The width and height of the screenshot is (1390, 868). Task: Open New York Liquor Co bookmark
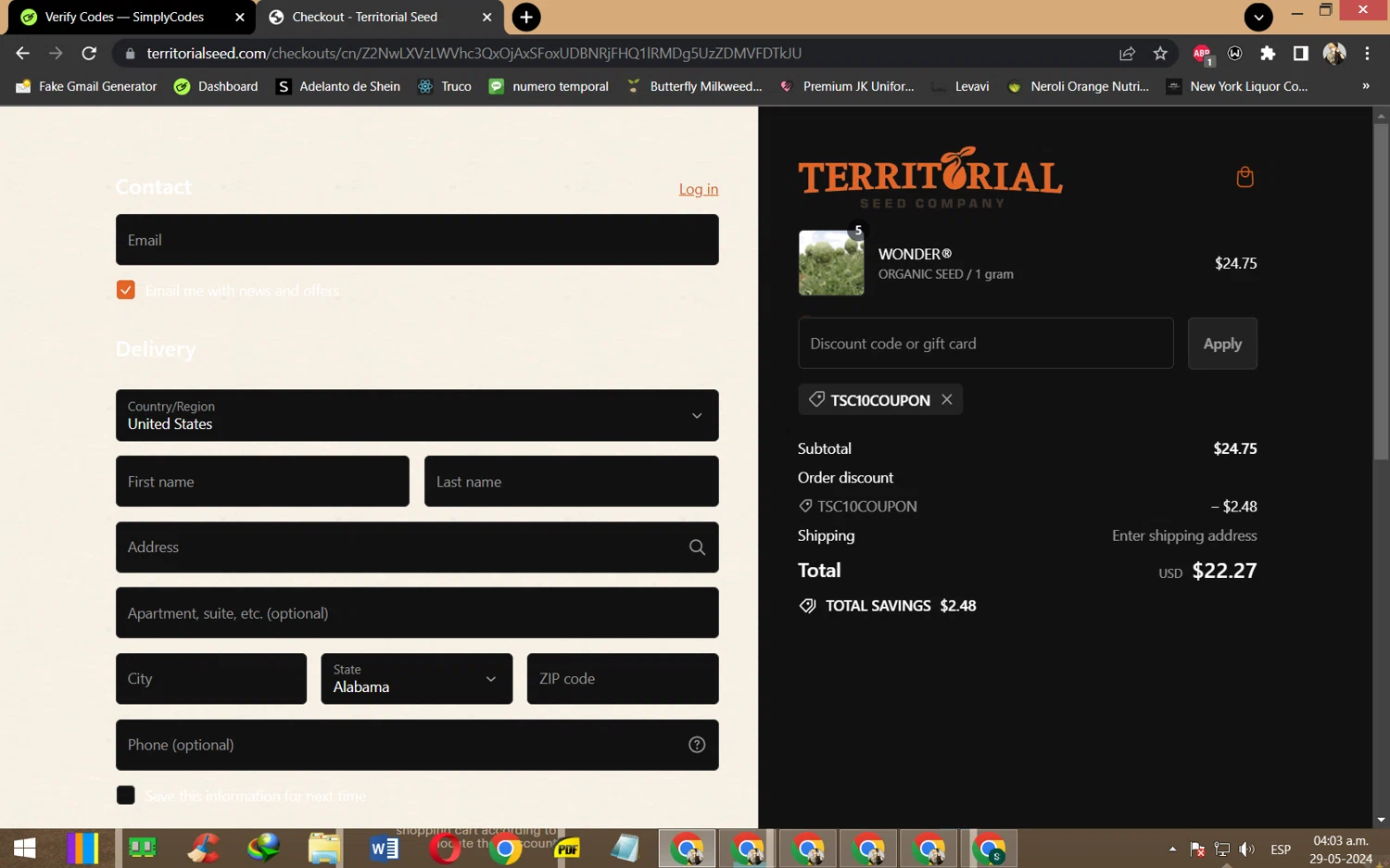click(1237, 86)
